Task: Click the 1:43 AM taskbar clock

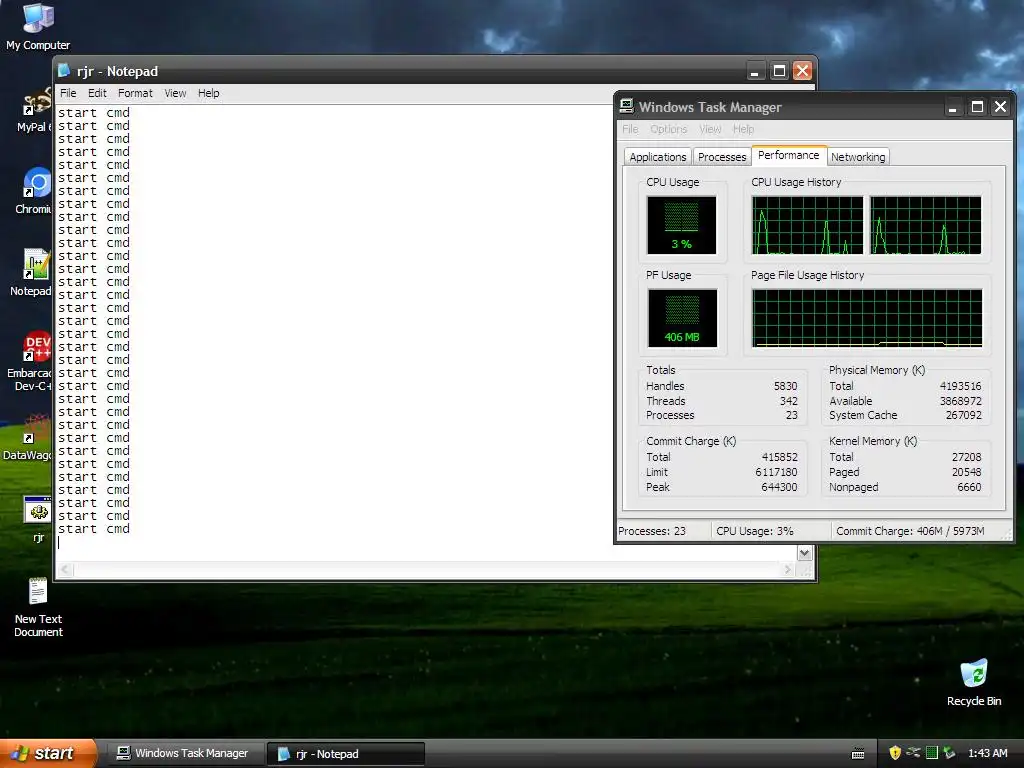Action: 987,753
